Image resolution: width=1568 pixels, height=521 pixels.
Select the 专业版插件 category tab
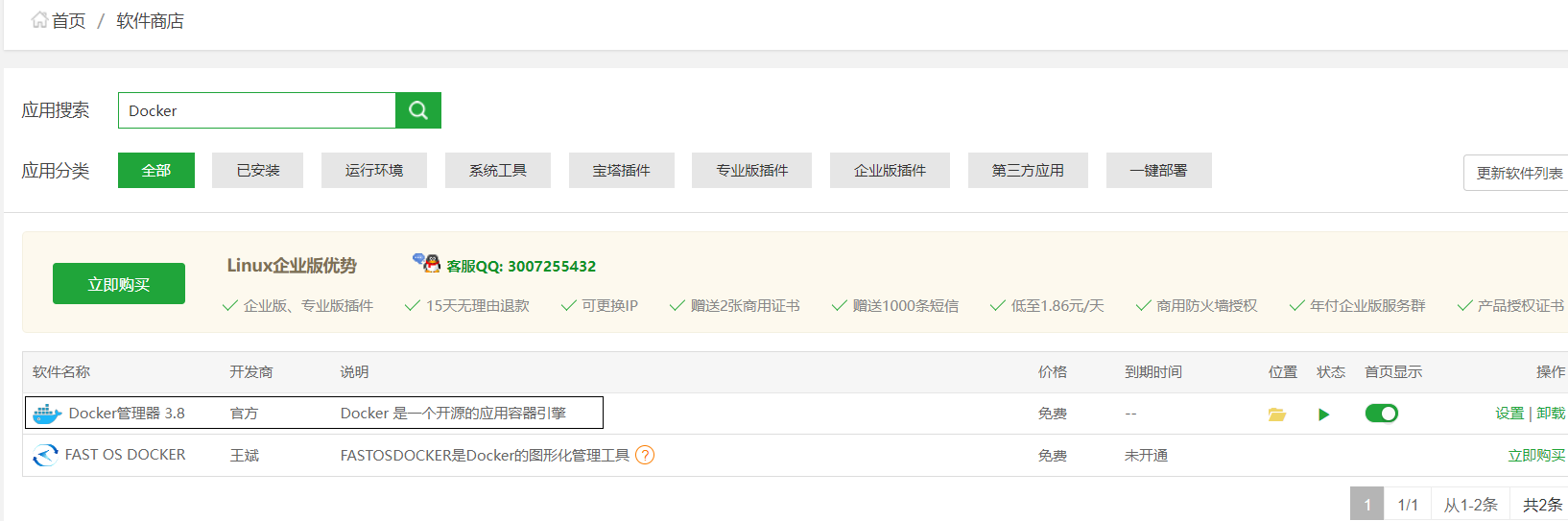point(752,170)
